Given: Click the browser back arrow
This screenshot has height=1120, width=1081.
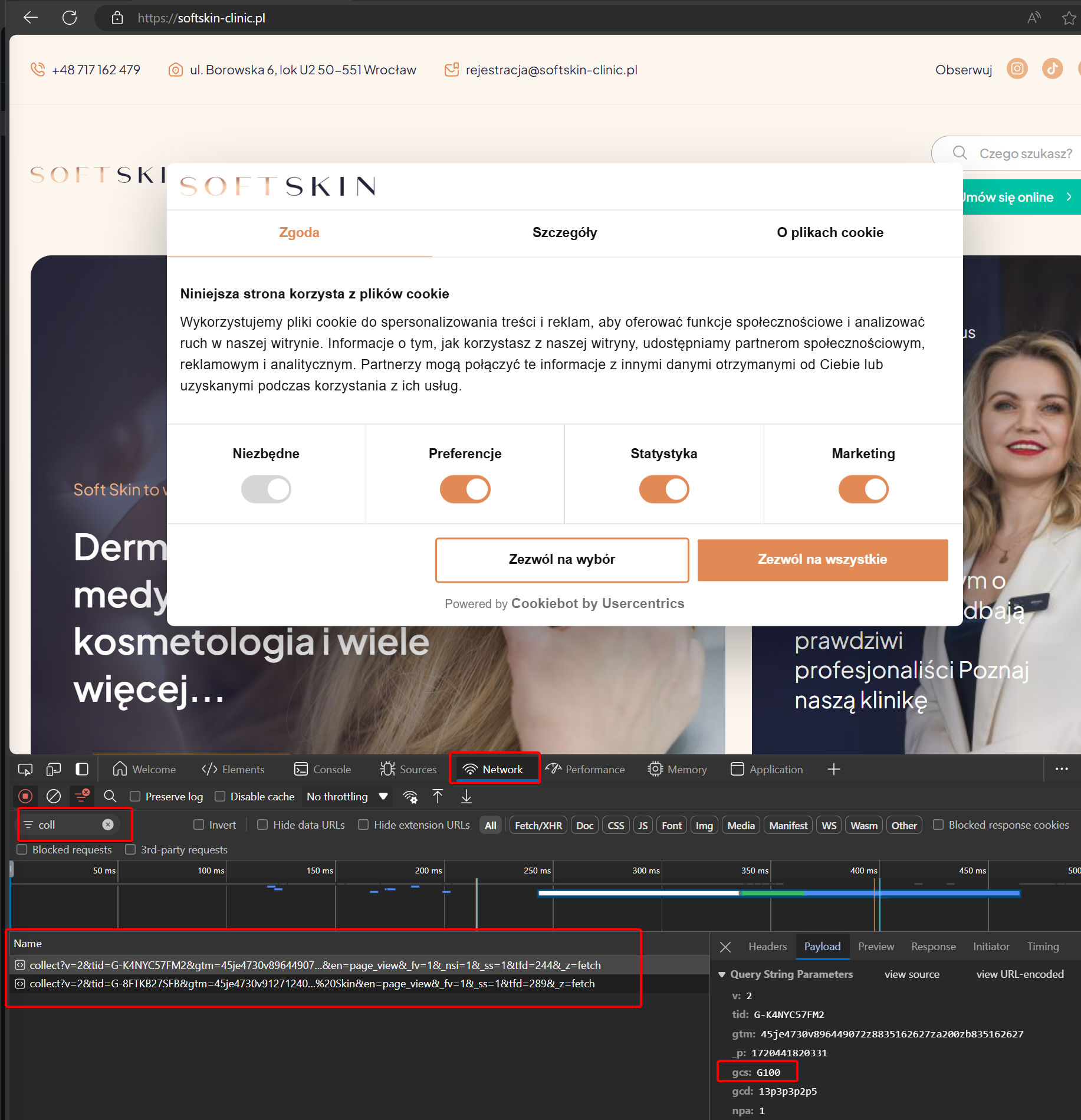Looking at the screenshot, I should pos(31,18).
